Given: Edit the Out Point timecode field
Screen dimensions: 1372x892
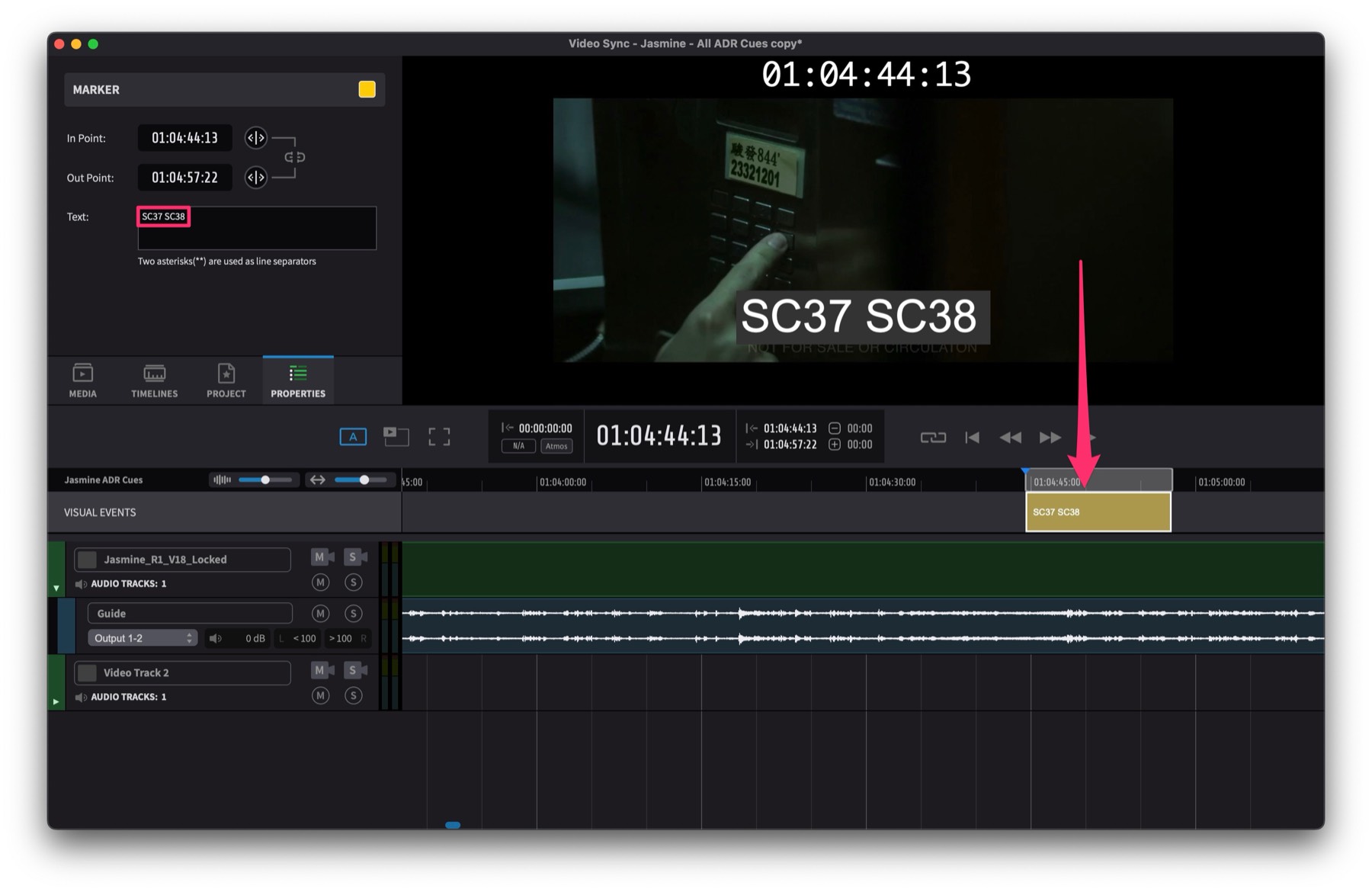Looking at the screenshot, I should [184, 178].
